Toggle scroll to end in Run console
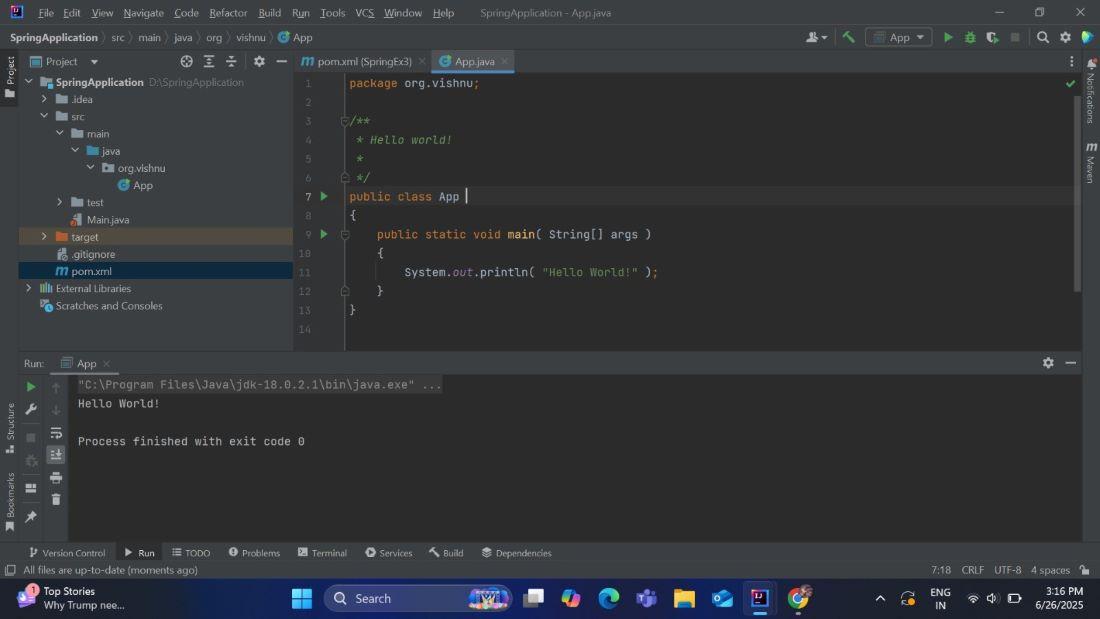This screenshot has width=1100, height=619. tap(56, 454)
